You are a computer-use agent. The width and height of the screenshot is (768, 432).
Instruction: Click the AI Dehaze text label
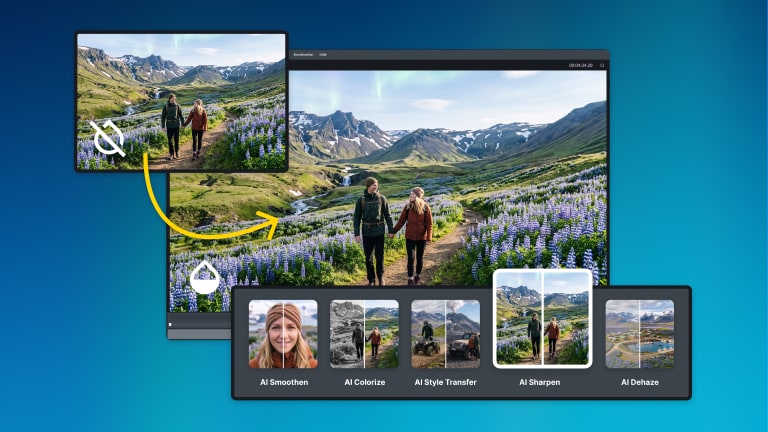[640, 382]
